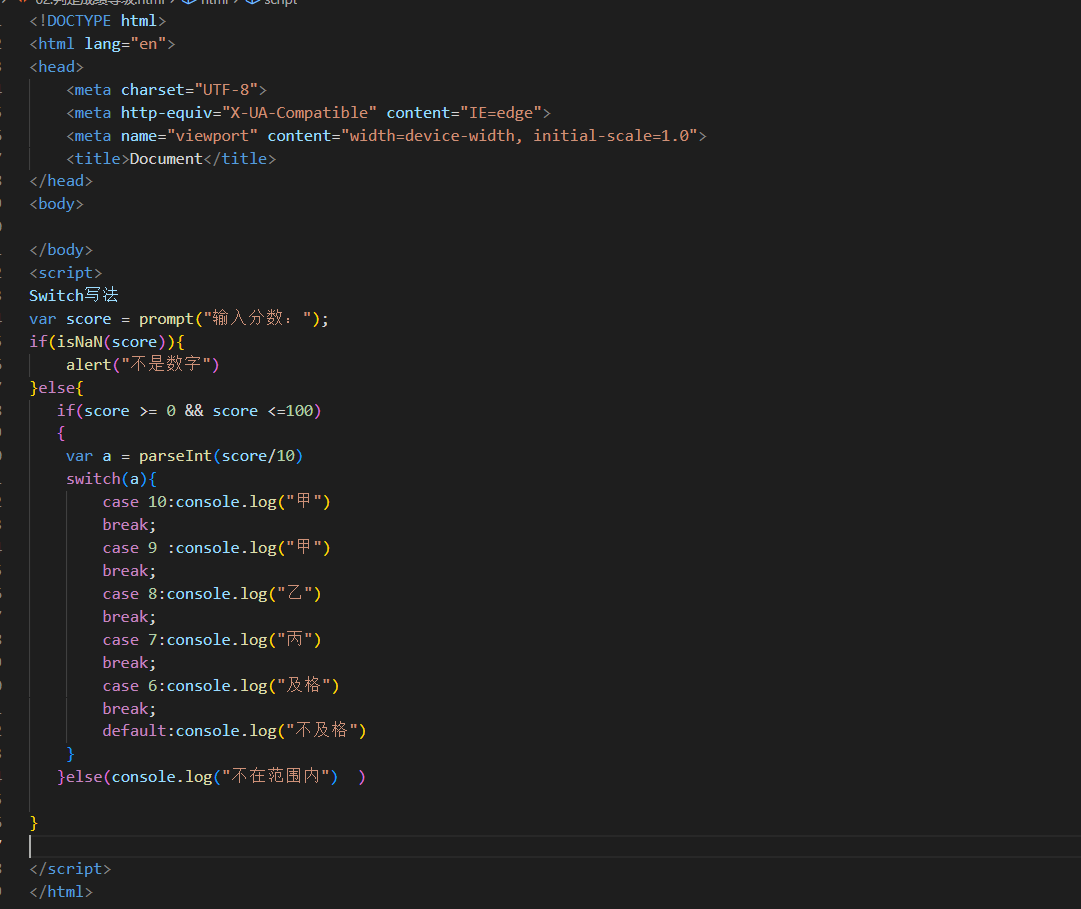Screen dimensions: 1081x909
Task: Click the case 7 console.log("丙") line
Action: (212, 640)
